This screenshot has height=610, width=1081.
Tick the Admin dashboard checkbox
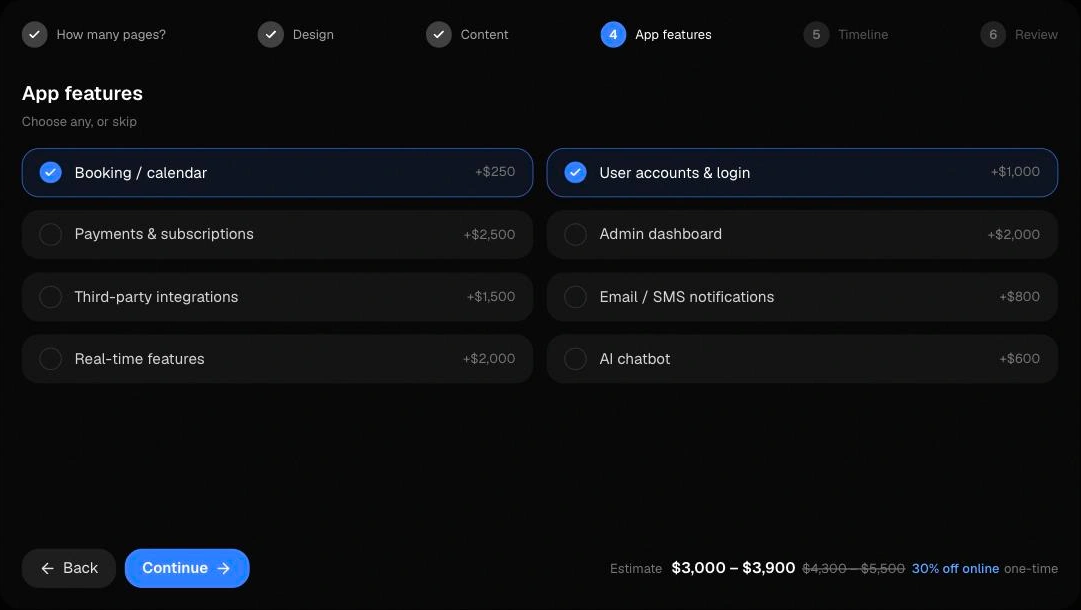575,234
